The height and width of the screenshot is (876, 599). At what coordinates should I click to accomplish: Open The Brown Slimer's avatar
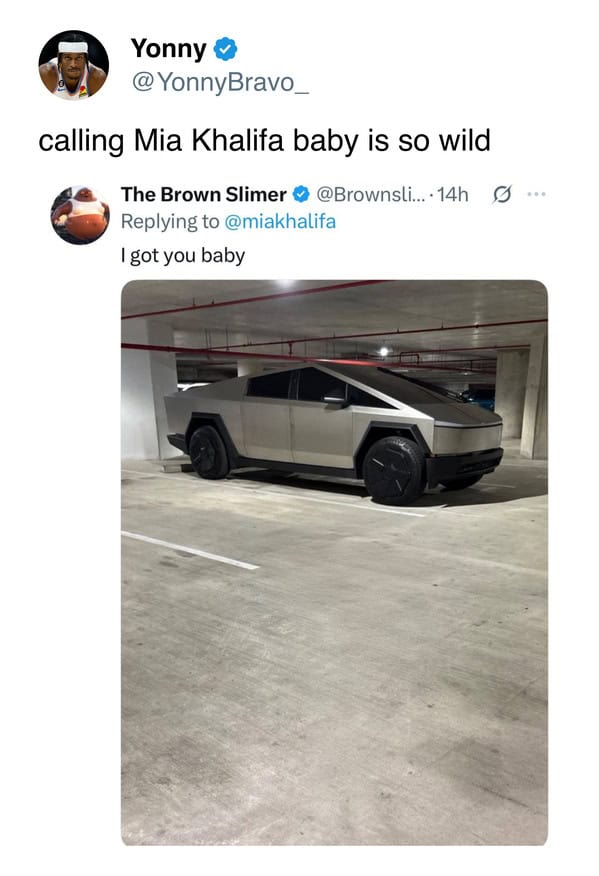click(x=80, y=215)
